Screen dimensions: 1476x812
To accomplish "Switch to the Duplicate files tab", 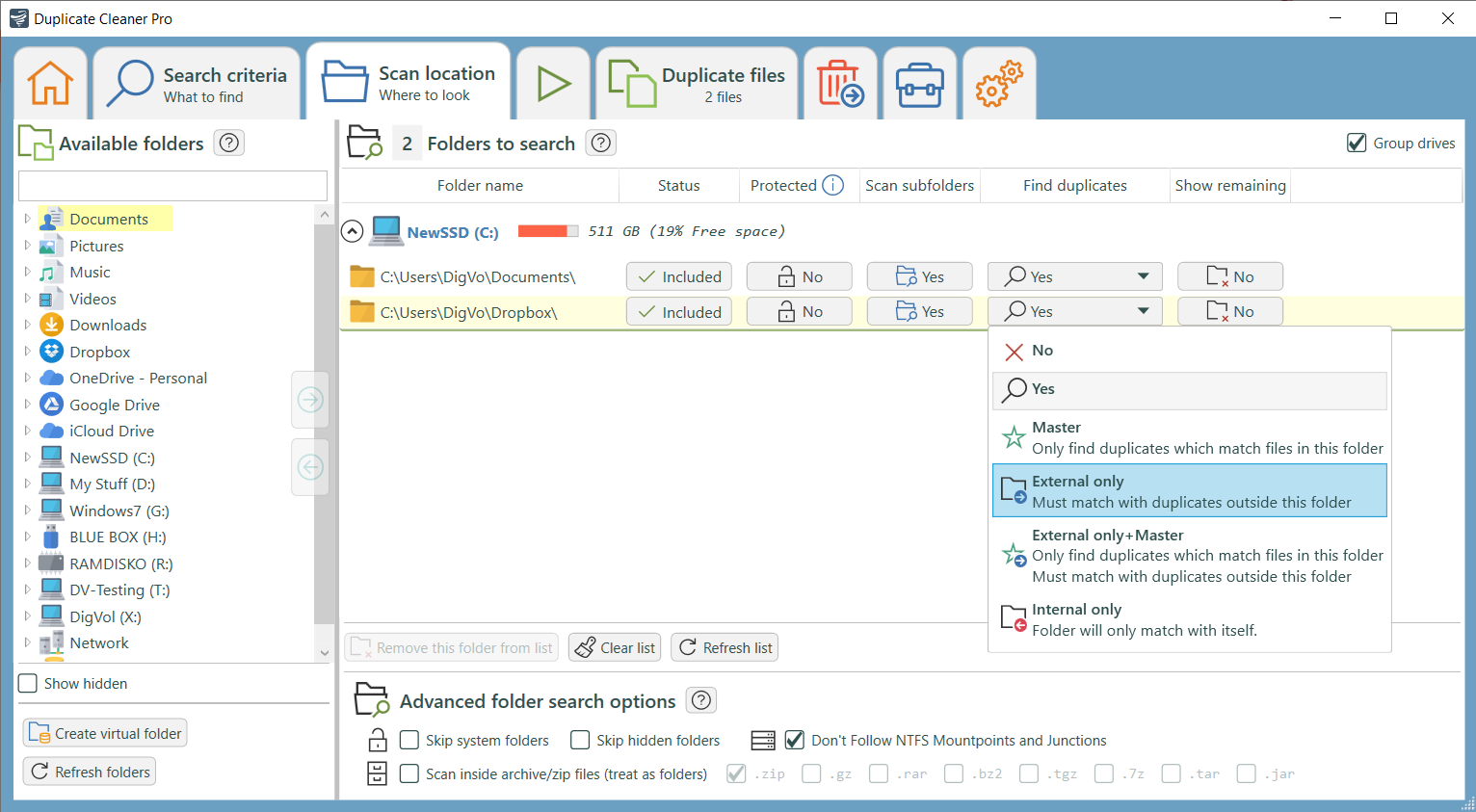I will coord(696,83).
